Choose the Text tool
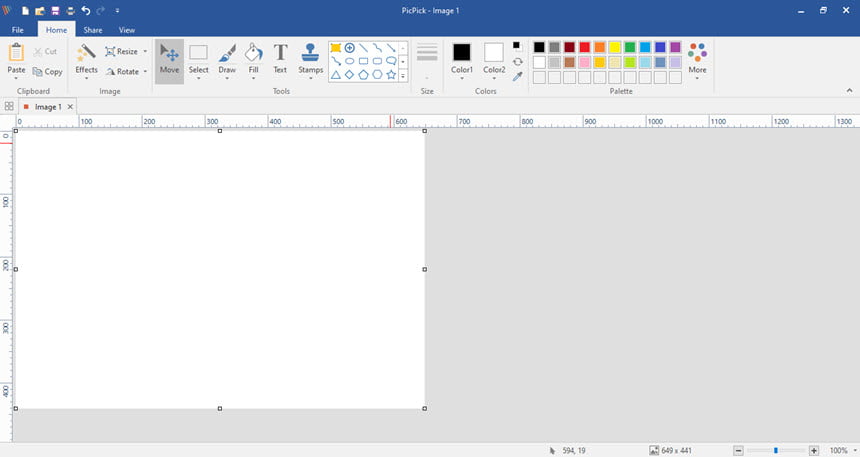 pyautogui.click(x=280, y=59)
